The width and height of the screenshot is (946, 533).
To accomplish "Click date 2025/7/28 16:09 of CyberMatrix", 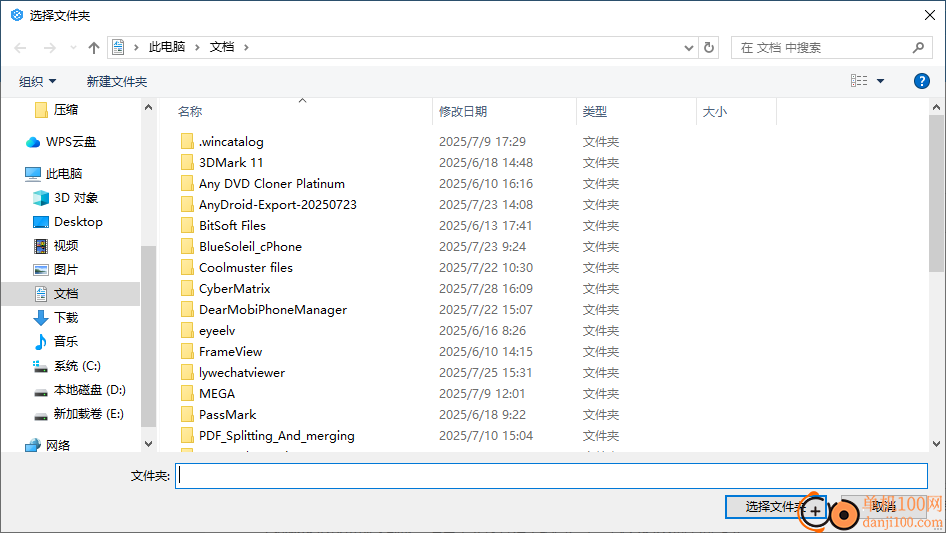I will (486, 289).
